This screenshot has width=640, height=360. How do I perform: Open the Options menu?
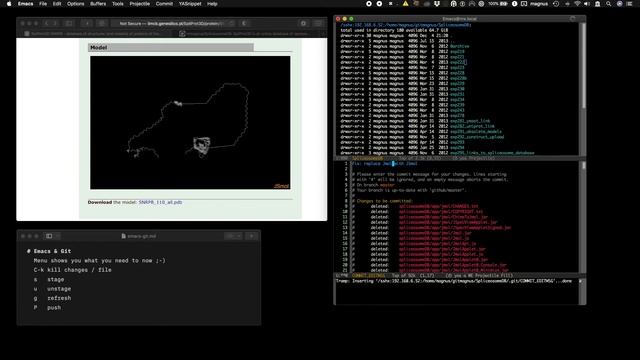[76, 4]
